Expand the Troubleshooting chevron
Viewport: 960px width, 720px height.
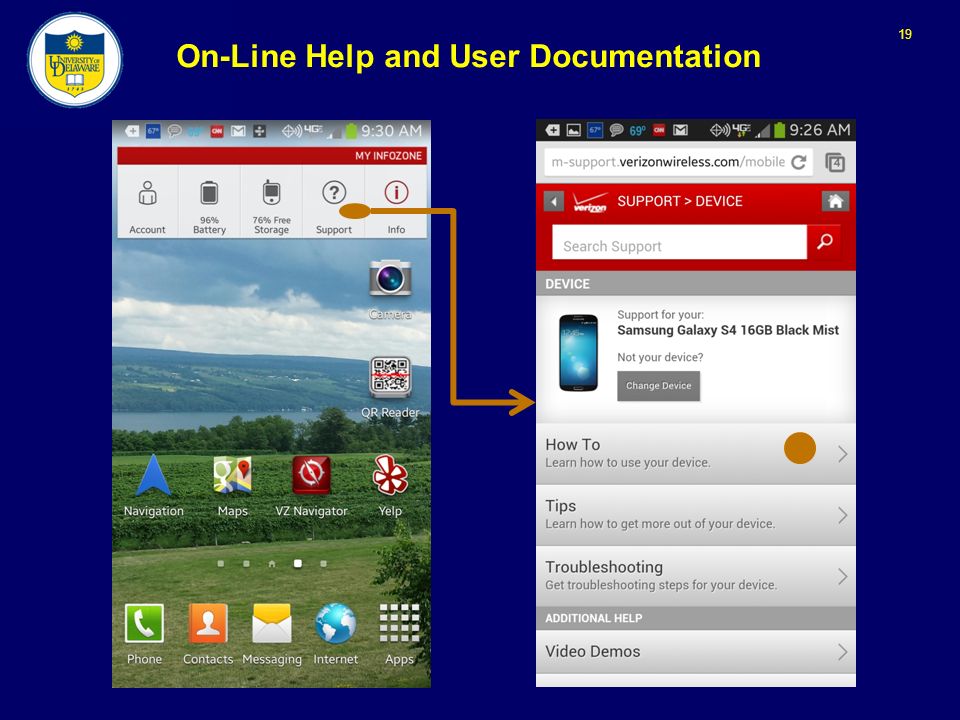pyautogui.click(x=842, y=577)
